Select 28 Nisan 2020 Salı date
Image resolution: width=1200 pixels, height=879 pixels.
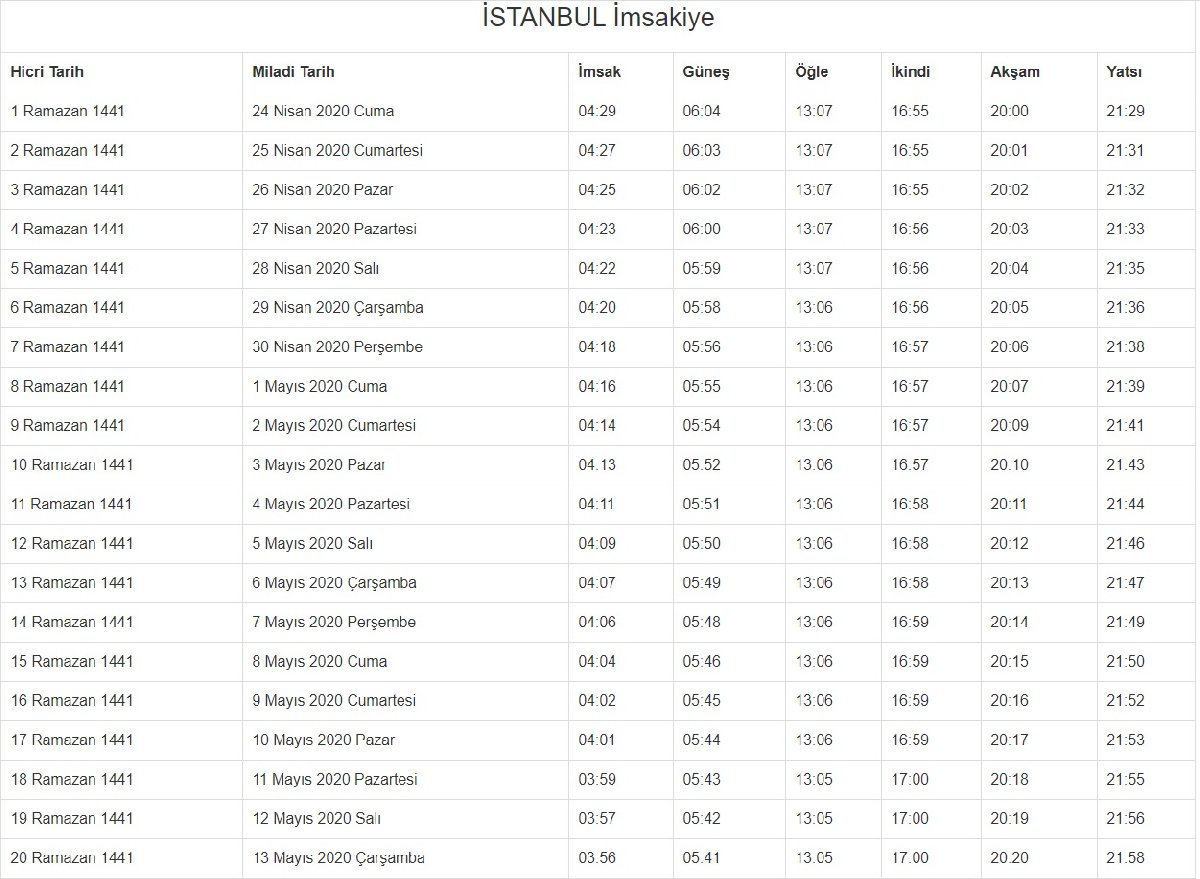[315, 268]
